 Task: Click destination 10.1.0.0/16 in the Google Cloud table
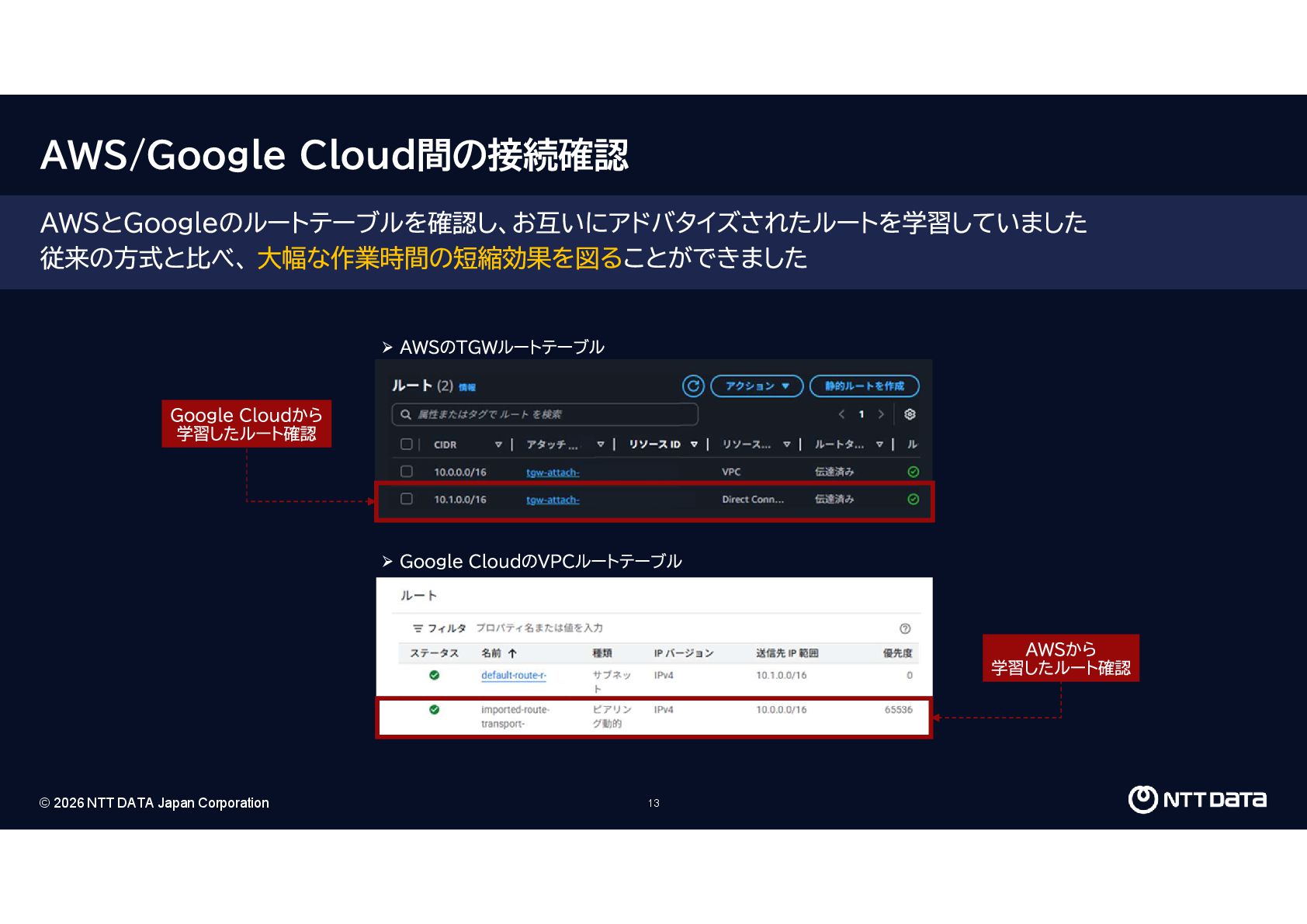coord(782,675)
